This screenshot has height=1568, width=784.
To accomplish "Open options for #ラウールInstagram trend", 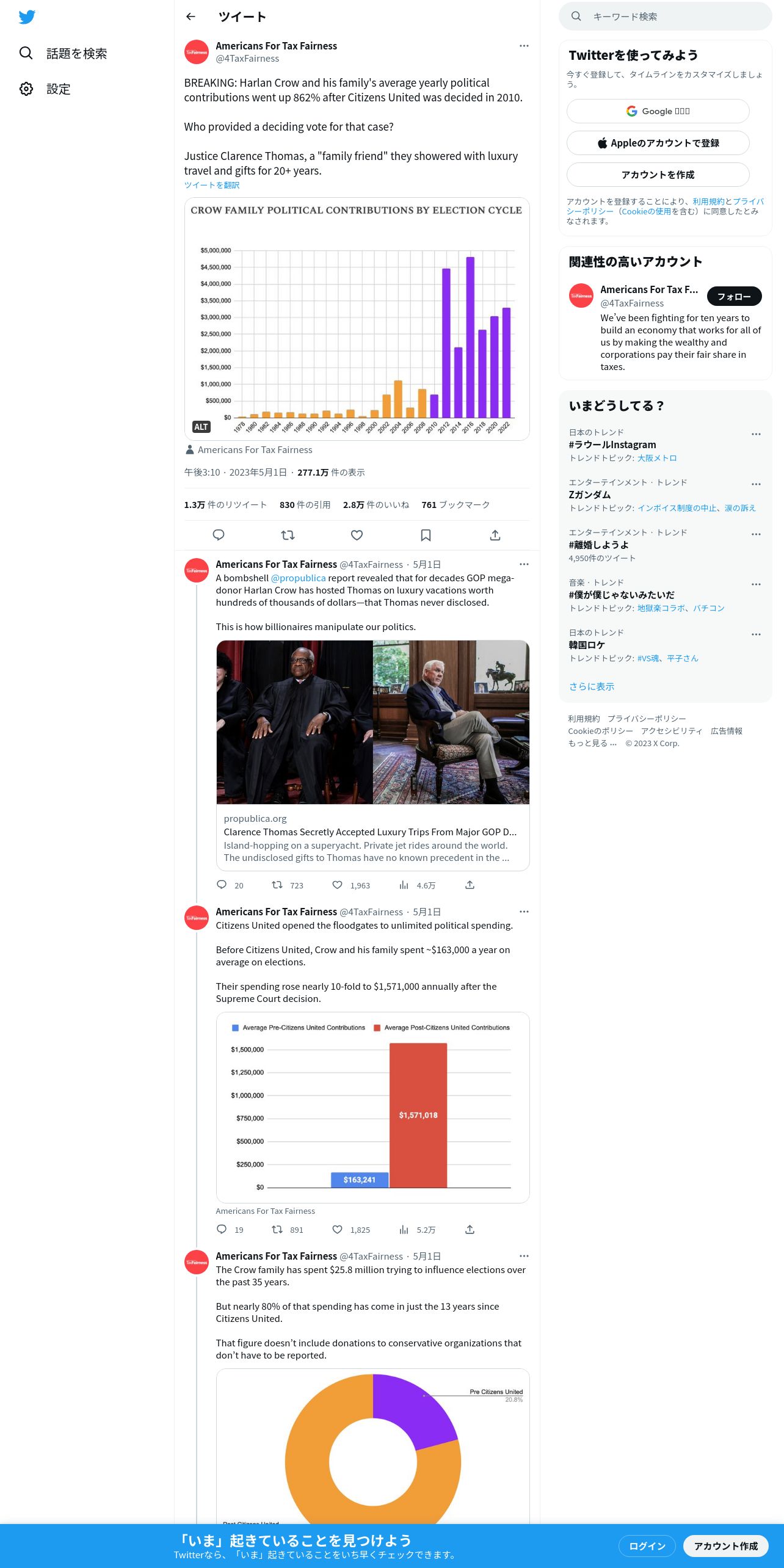I will point(756,434).
